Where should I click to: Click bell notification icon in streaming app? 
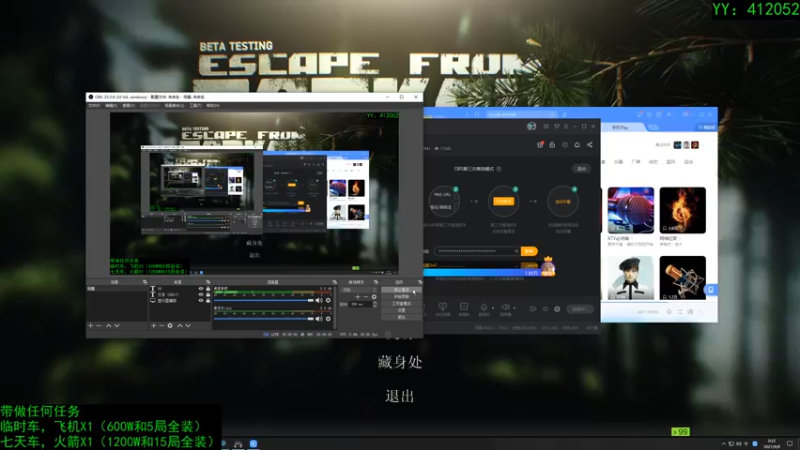tap(577, 145)
